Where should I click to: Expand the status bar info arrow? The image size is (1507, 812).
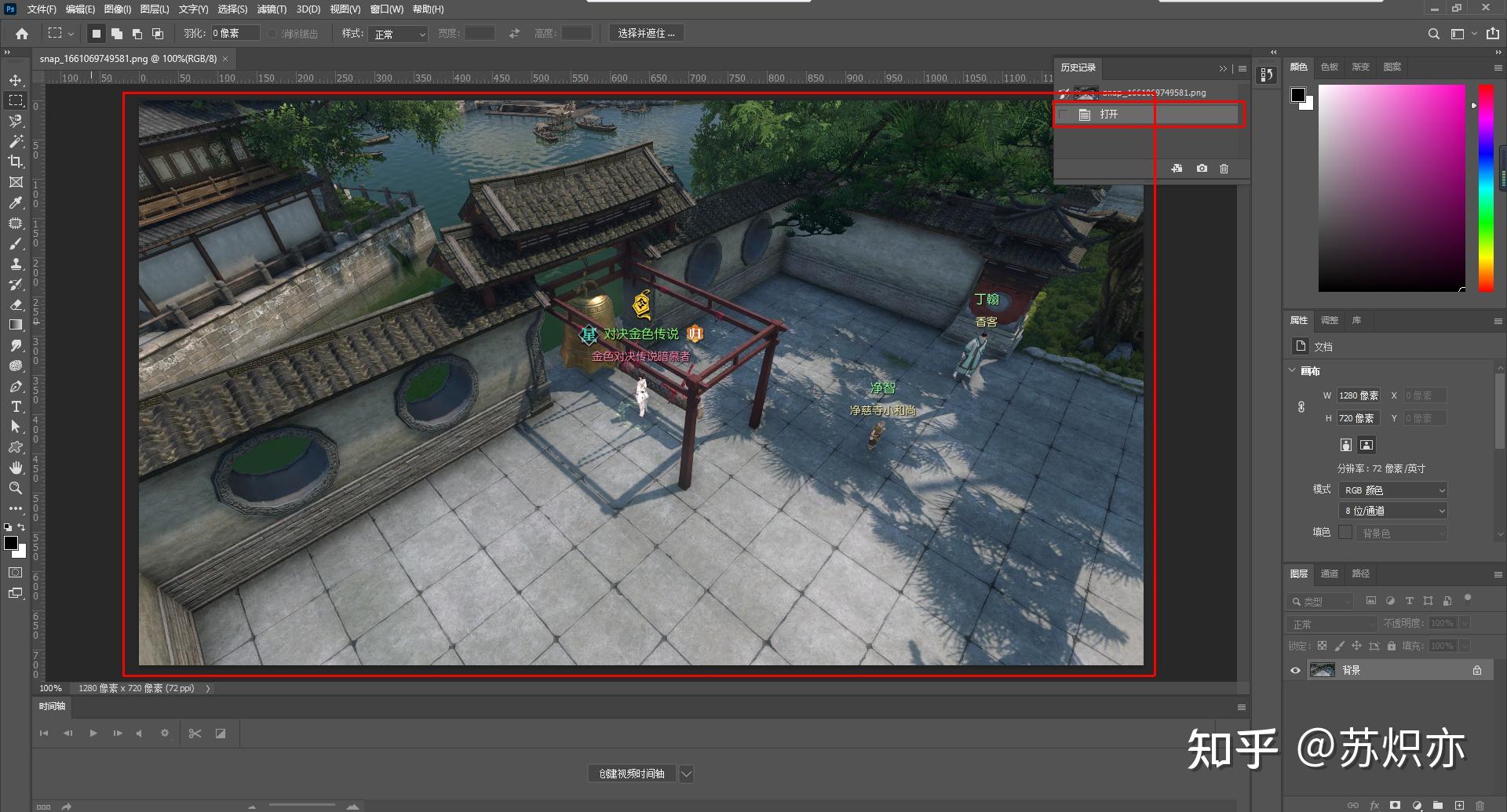[x=208, y=688]
